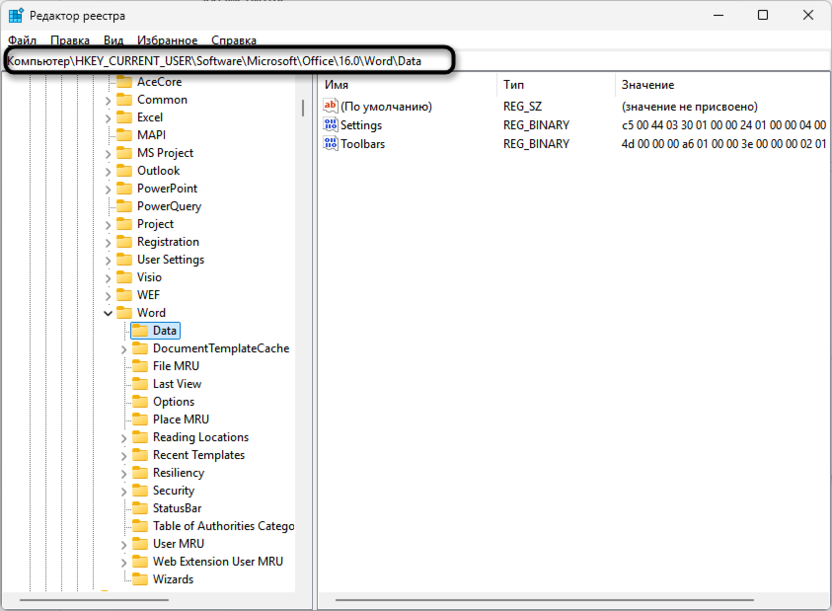Viewport: 832px width, 611px height.
Task: Click the PowerPoint folder icon
Action: [x=124, y=188]
